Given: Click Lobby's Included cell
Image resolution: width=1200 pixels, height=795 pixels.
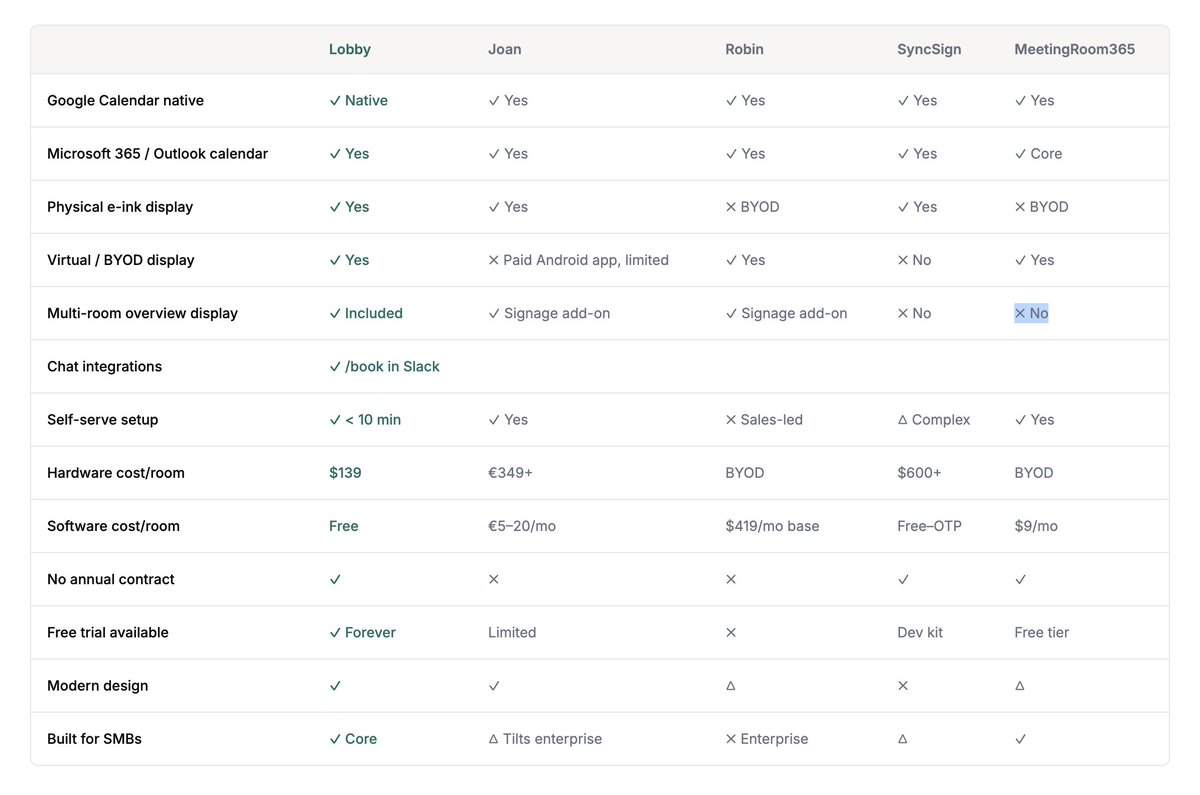Looking at the screenshot, I should pyautogui.click(x=366, y=313).
